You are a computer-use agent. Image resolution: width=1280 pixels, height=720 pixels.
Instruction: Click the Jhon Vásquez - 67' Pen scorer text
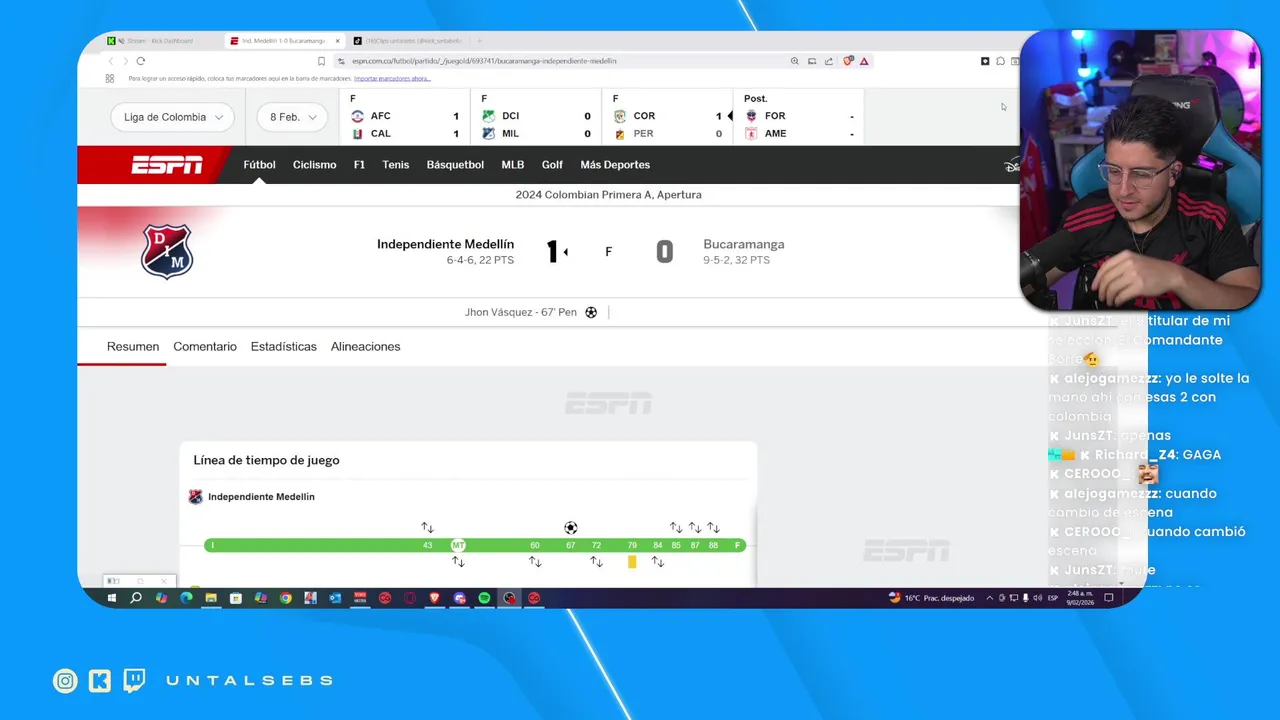click(x=521, y=313)
